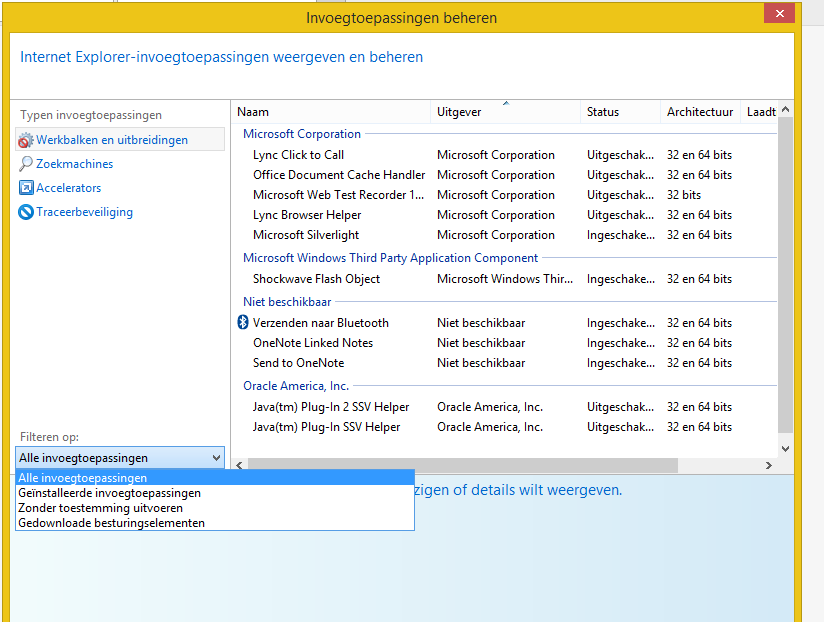Open the Accelerators category
The image size is (824, 622).
[x=68, y=188]
